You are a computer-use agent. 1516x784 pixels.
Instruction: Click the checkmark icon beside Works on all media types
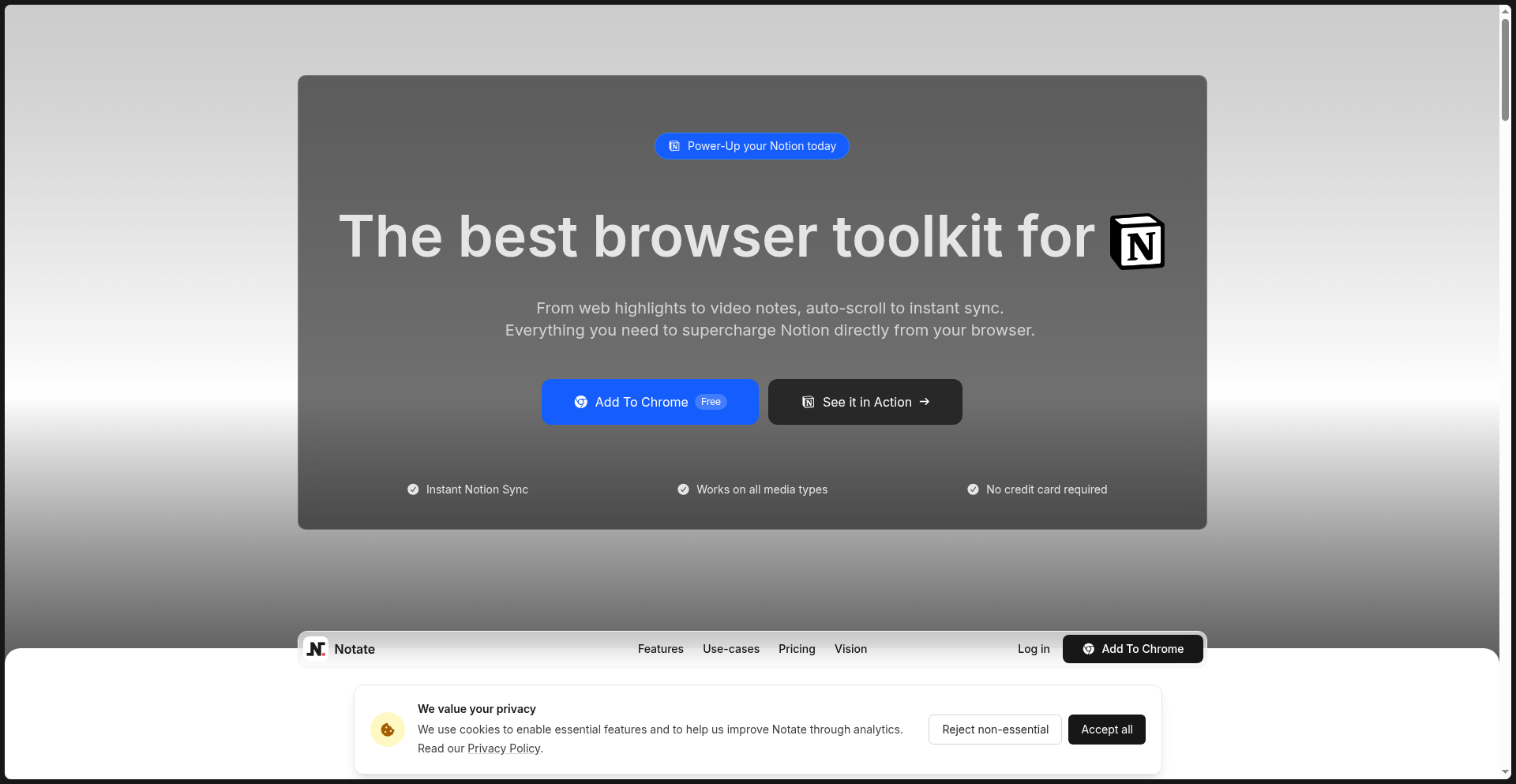pyautogui.click(x=683, y=490)
